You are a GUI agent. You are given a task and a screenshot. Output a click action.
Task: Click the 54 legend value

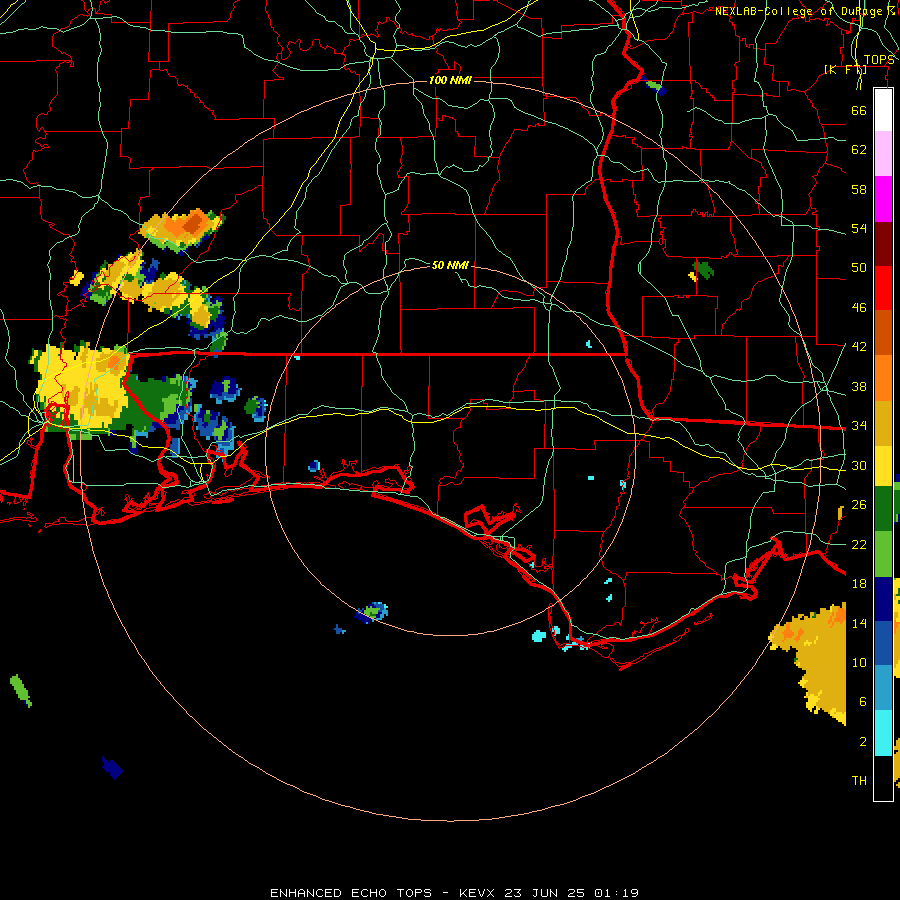coord(859,228)
